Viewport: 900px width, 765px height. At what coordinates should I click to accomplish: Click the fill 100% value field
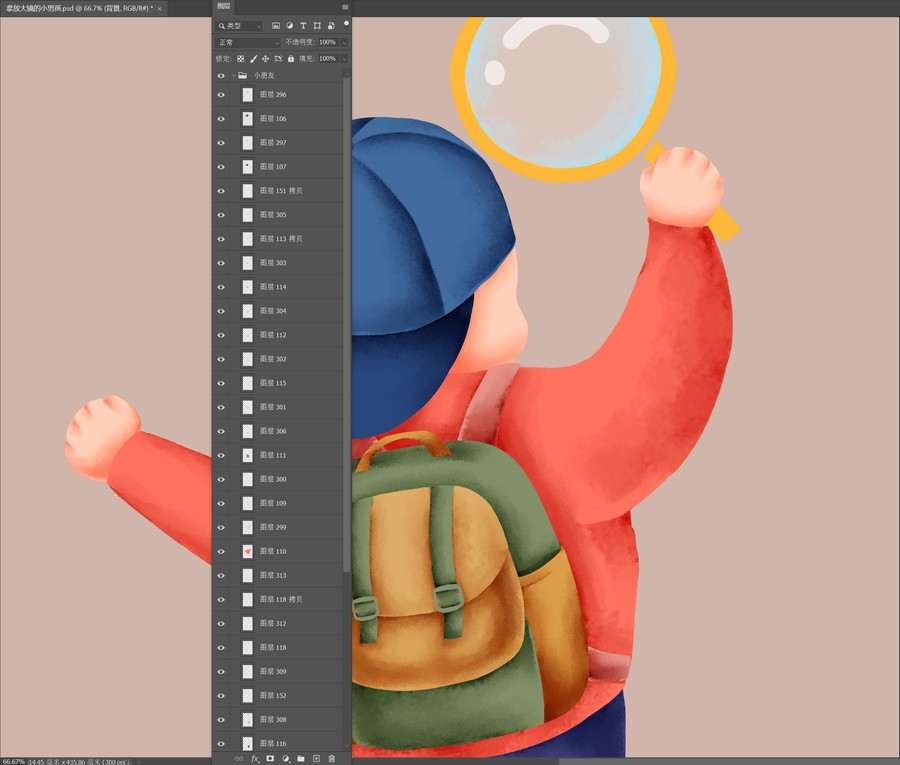point(328,59)
